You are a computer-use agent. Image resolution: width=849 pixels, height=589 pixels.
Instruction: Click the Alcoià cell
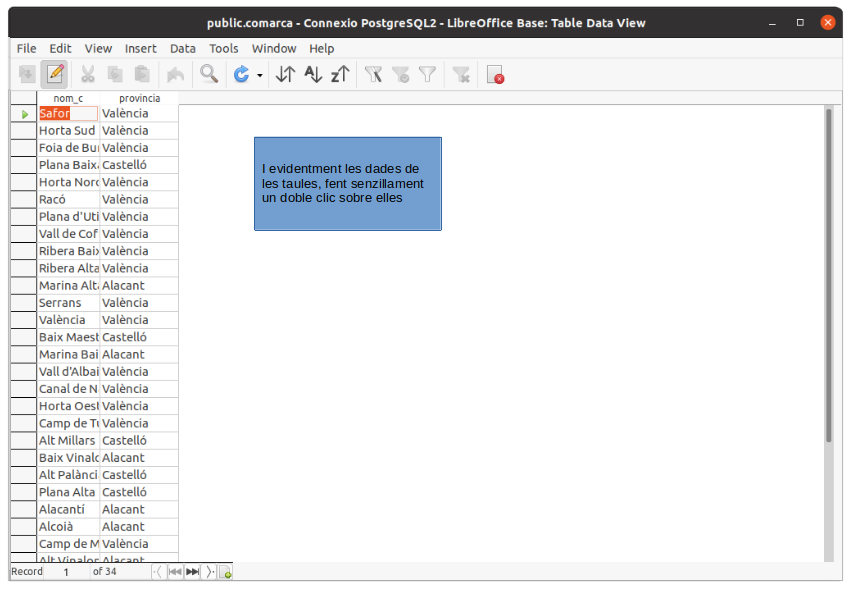pyautogui.click(x=68, y=526)
